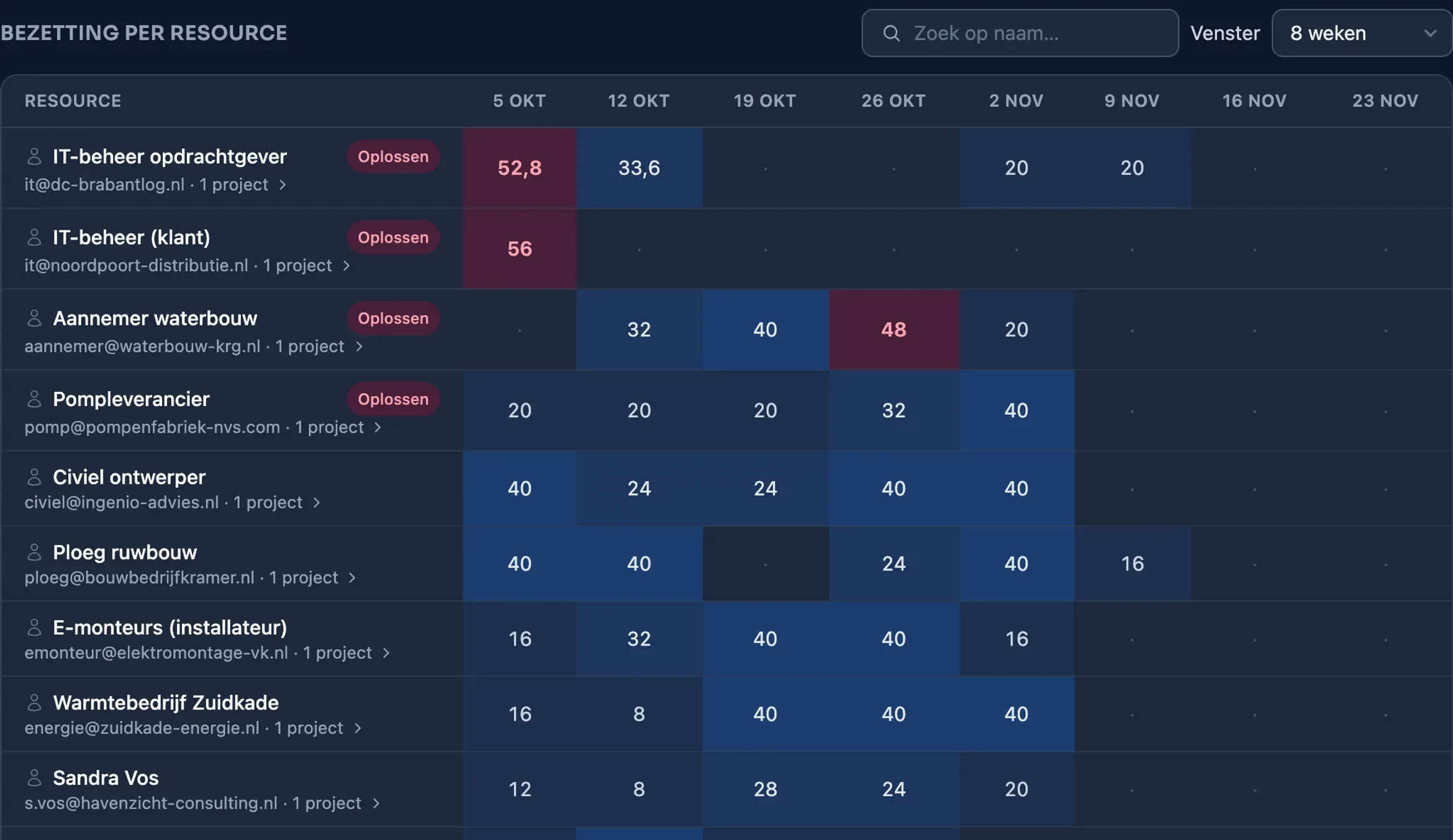Click the 16 NOV column header
The height and width of the screenshot is (840, 1453).
[x=1254, y=101]
